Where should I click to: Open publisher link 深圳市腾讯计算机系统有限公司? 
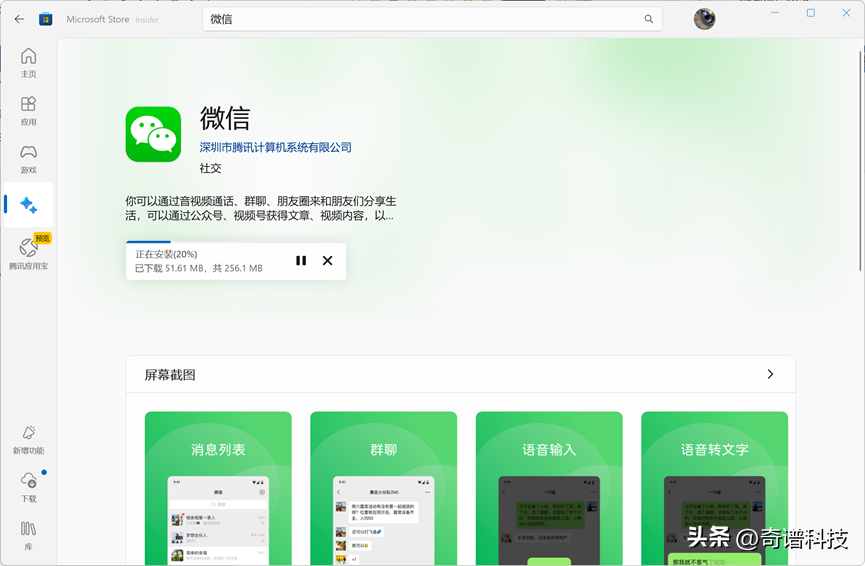point(275,147)
